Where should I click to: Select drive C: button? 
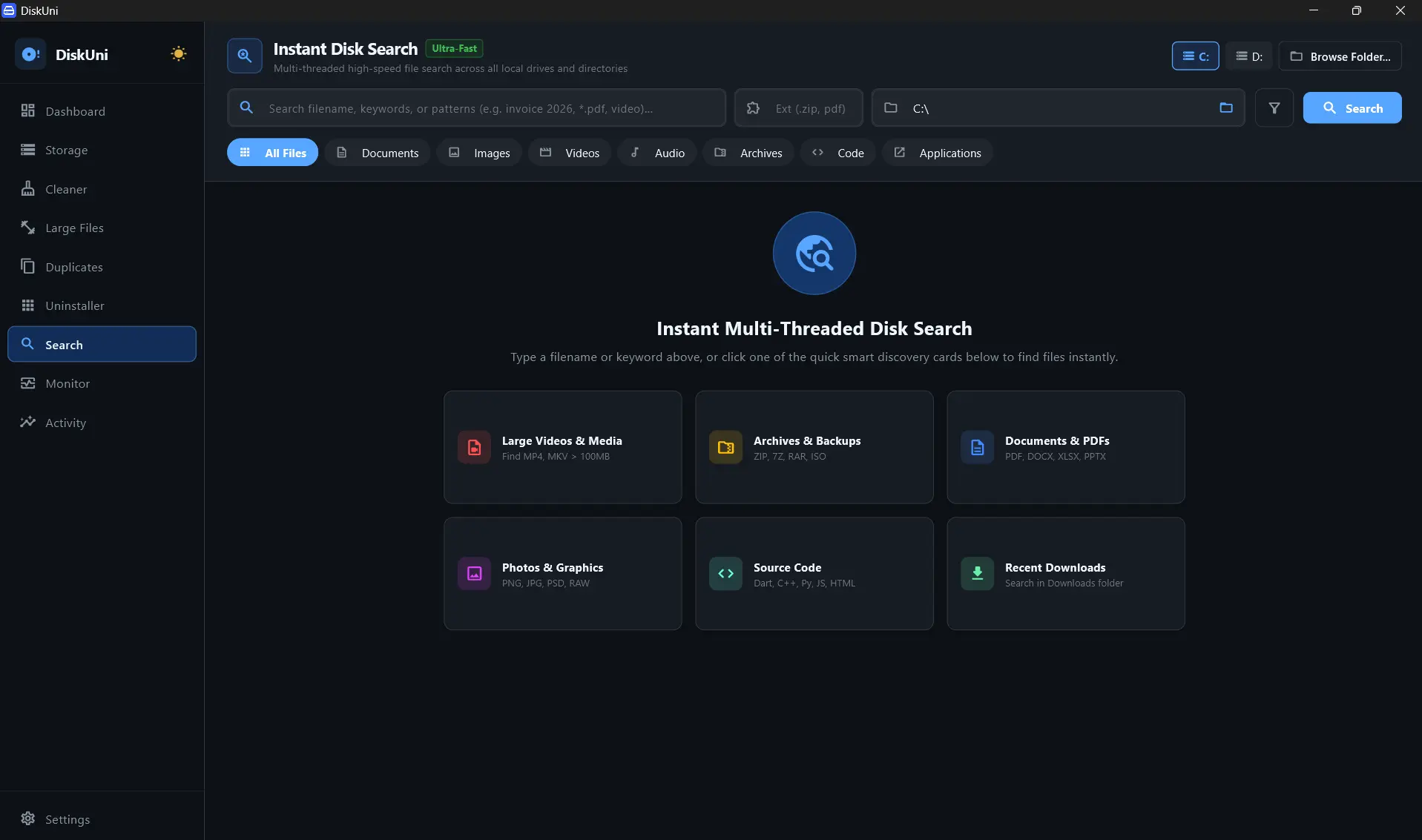[x=1195, y=56]
